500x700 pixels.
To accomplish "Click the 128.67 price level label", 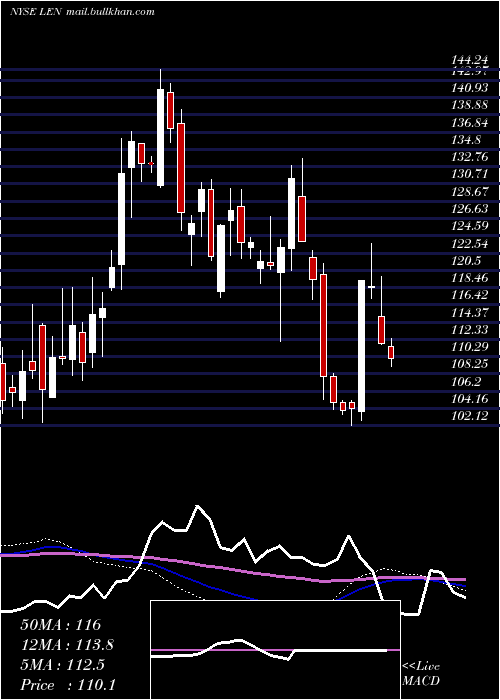I will pos(469,192).
